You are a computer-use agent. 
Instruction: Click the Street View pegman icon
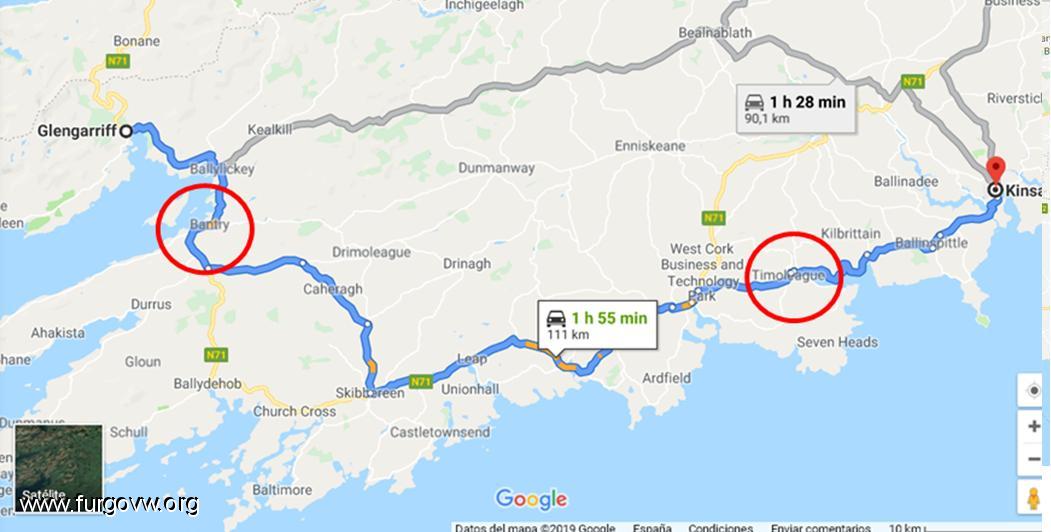click(x=1033, y=498)
